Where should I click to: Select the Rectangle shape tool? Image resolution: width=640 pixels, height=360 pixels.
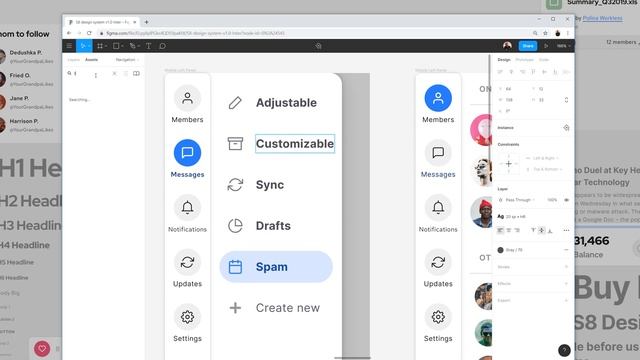point(116,46)
